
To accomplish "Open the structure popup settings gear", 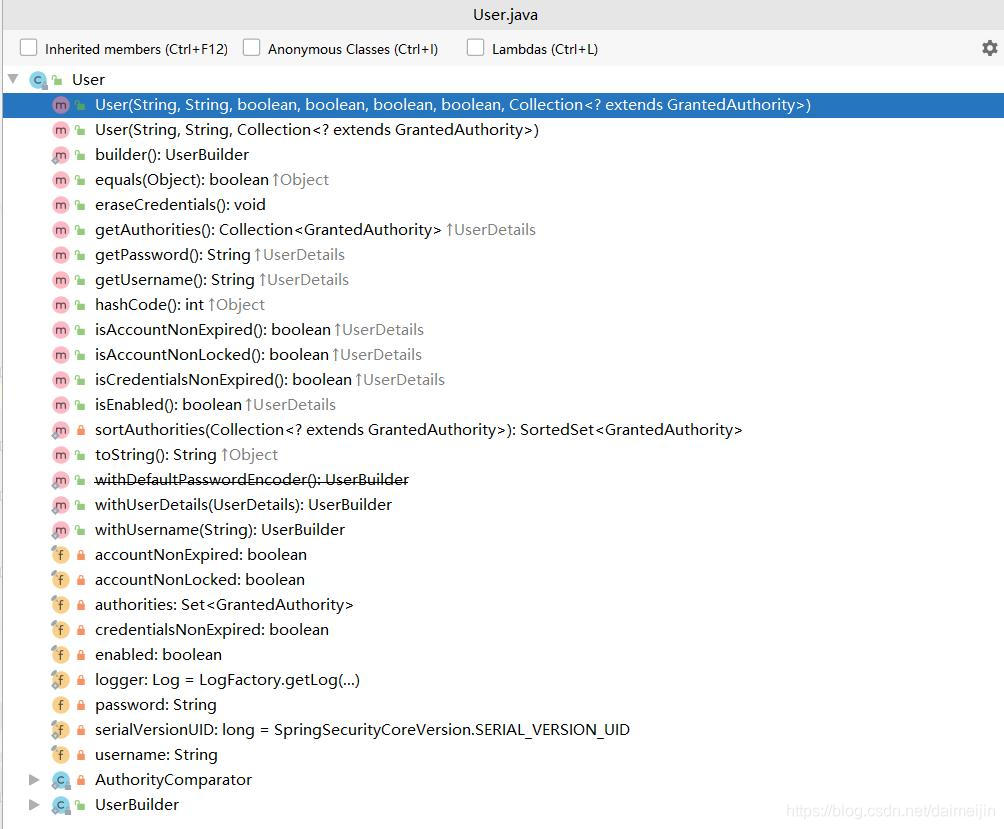I will [x=990, y=48].
